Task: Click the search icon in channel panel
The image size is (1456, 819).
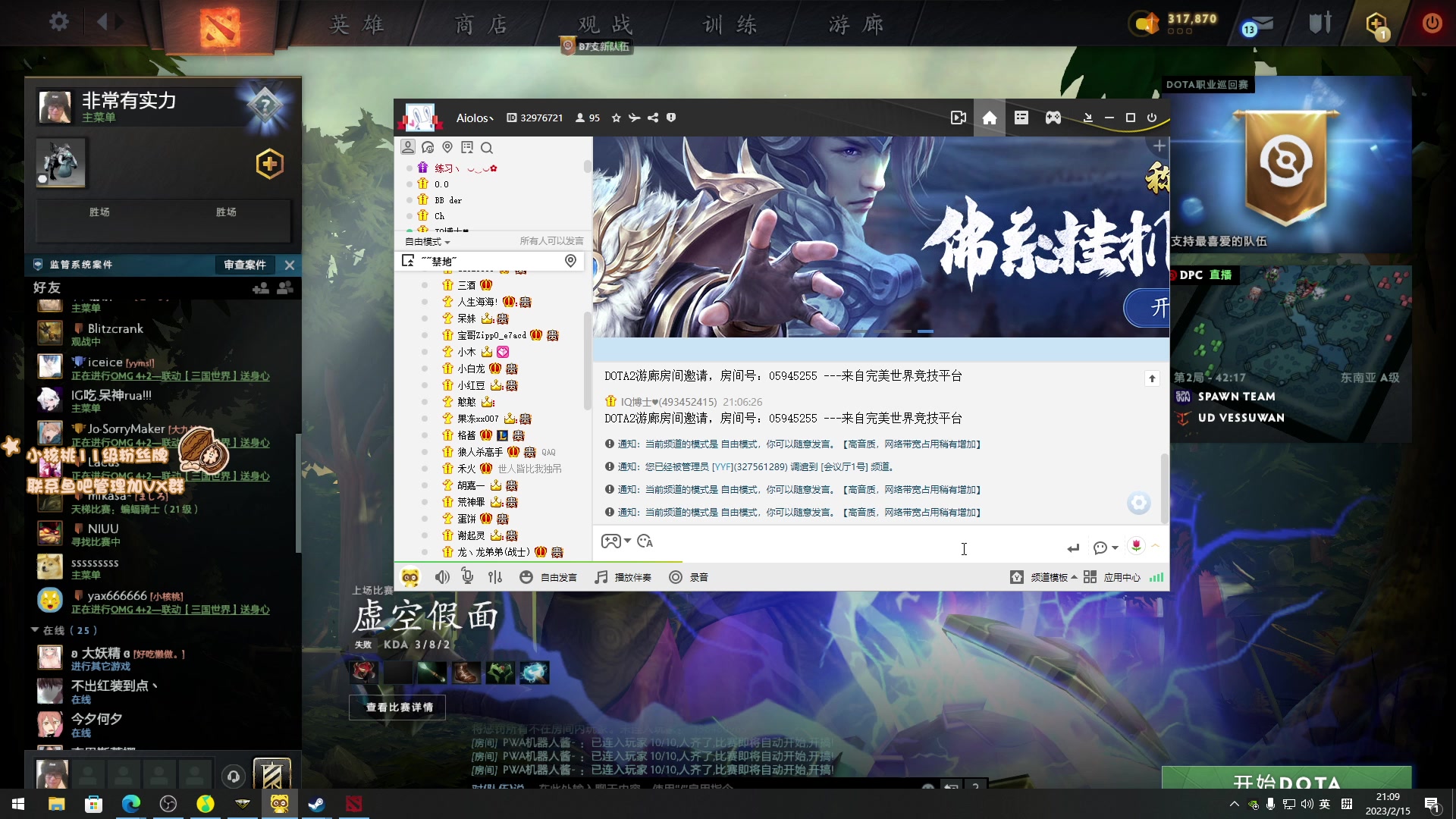Action: click(x=487, y=148)
